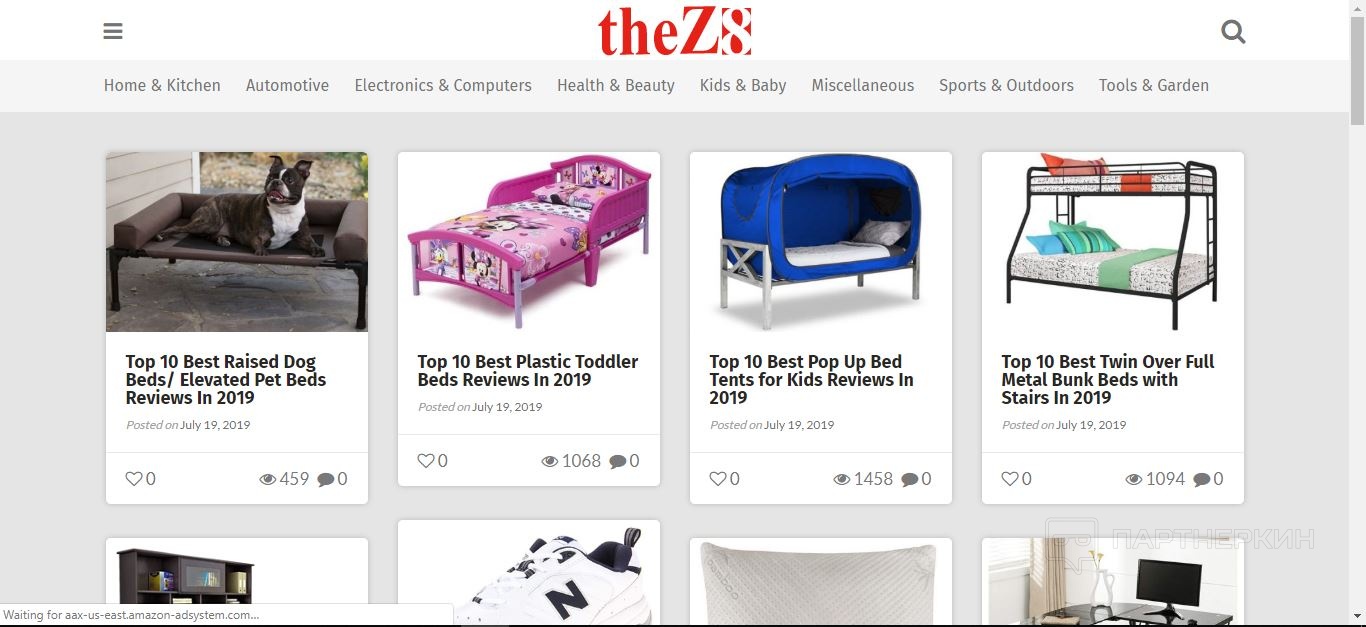Open Top 10 Best Plastic Toddler Beds article
The height and width of the screenshot is (627, 1366).
coord(528,370)
